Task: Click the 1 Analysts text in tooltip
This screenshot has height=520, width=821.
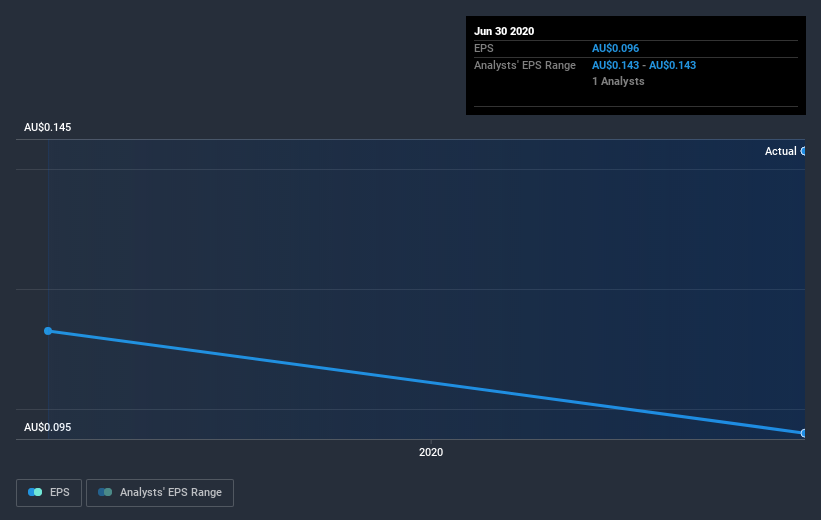Action: (618, 81)
